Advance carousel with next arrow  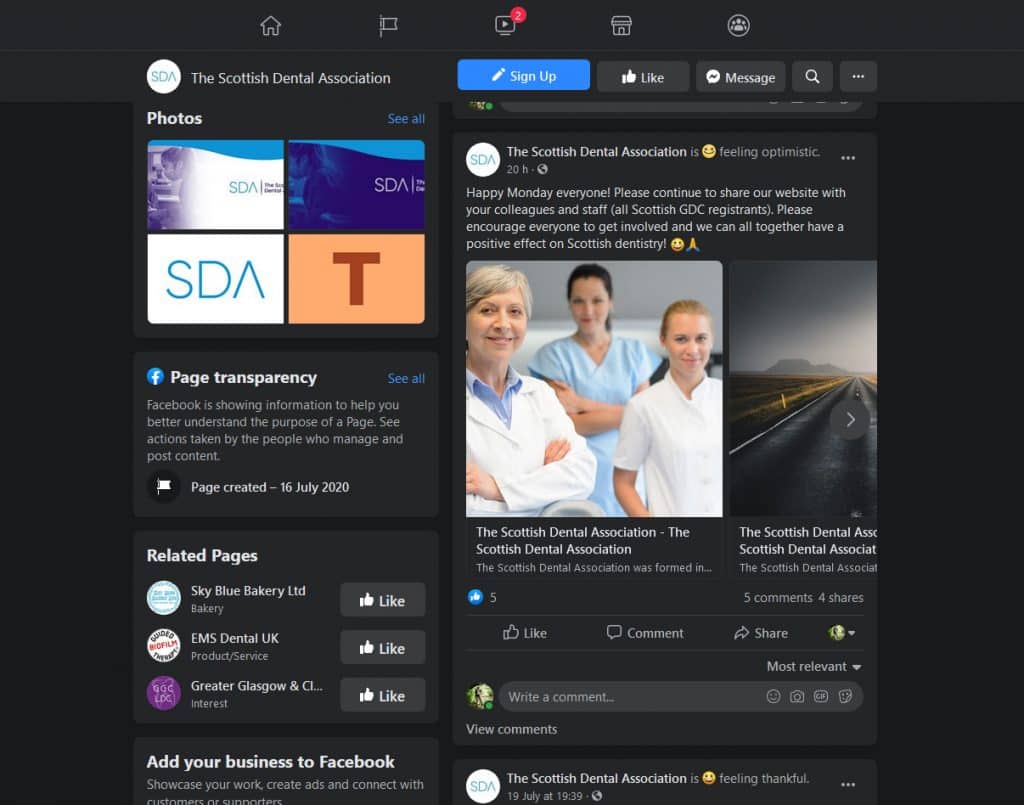click(x=850, y=420)
